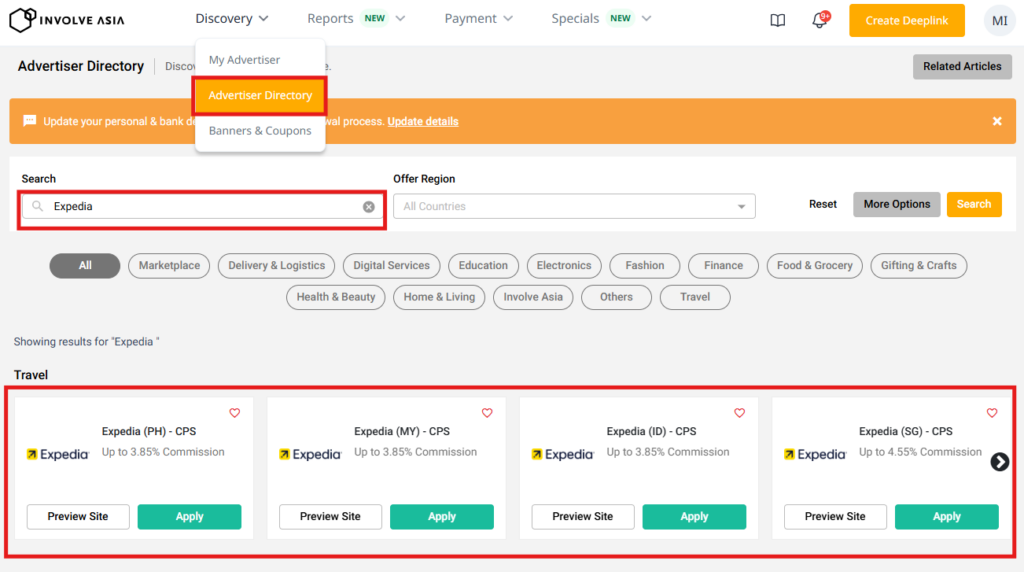Preview Site for Expedia (SG)
1024x572 pixels.
[835, 516]
